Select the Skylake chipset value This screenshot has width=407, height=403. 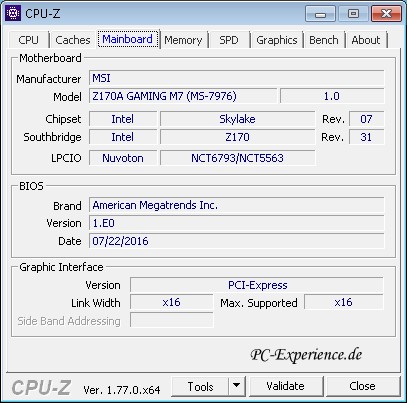click(x=237, y=119)
